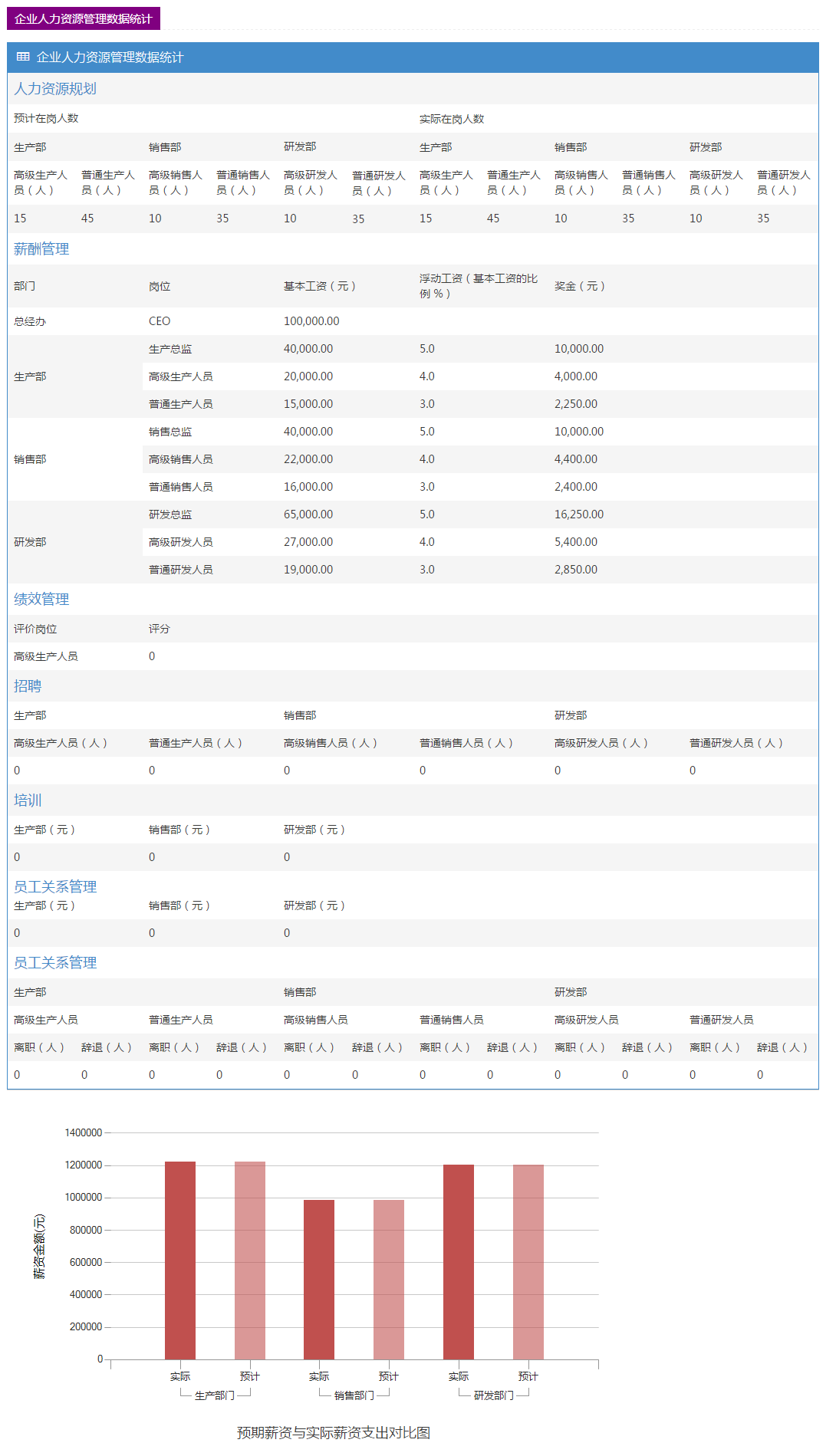Click the 实际在岗人数 label

(x=452, y=119)
